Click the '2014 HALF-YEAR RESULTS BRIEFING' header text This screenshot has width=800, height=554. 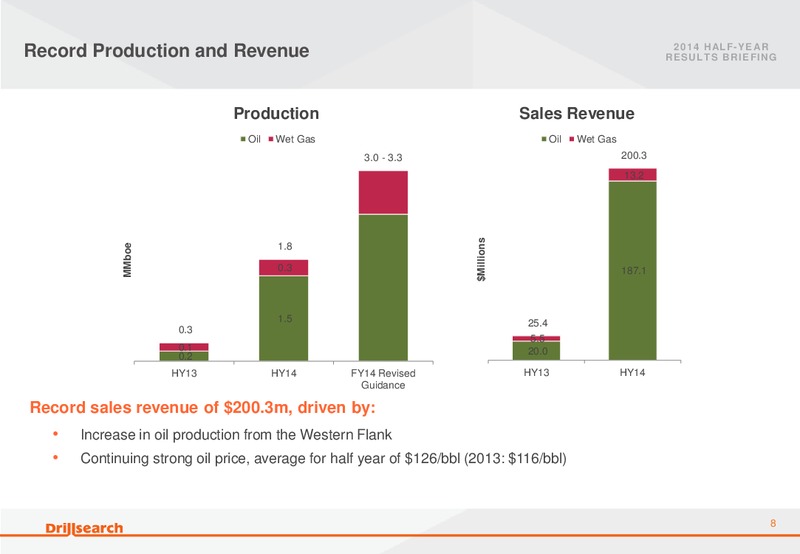(x=721, y=52)
